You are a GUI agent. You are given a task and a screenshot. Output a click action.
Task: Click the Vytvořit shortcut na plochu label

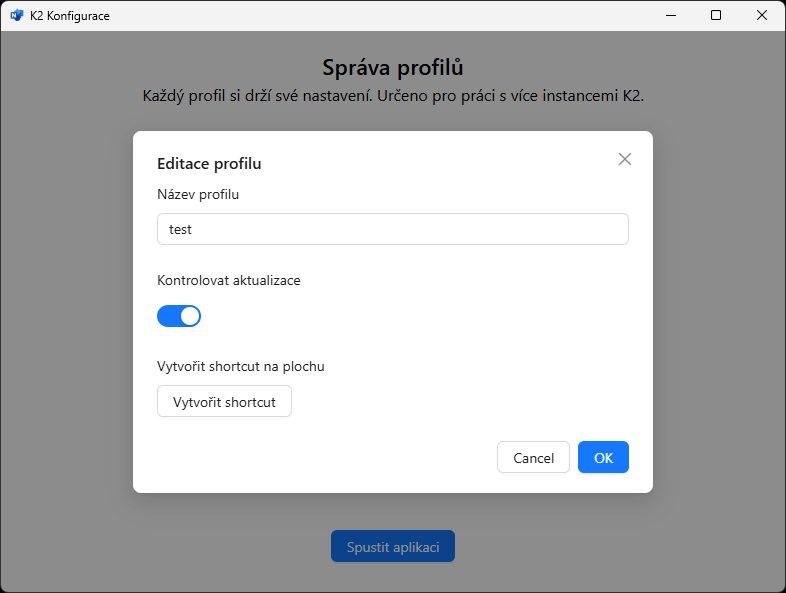pos(241,366)
